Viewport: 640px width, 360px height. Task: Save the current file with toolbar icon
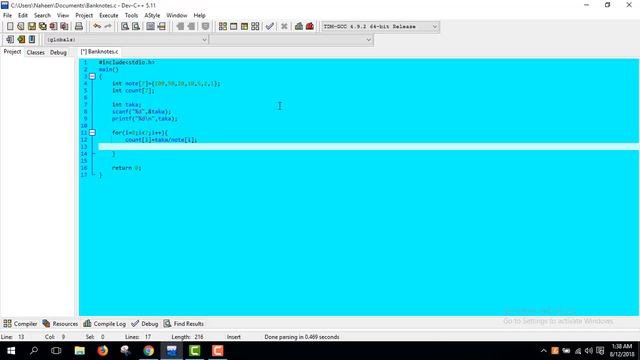tap(32, 27)
